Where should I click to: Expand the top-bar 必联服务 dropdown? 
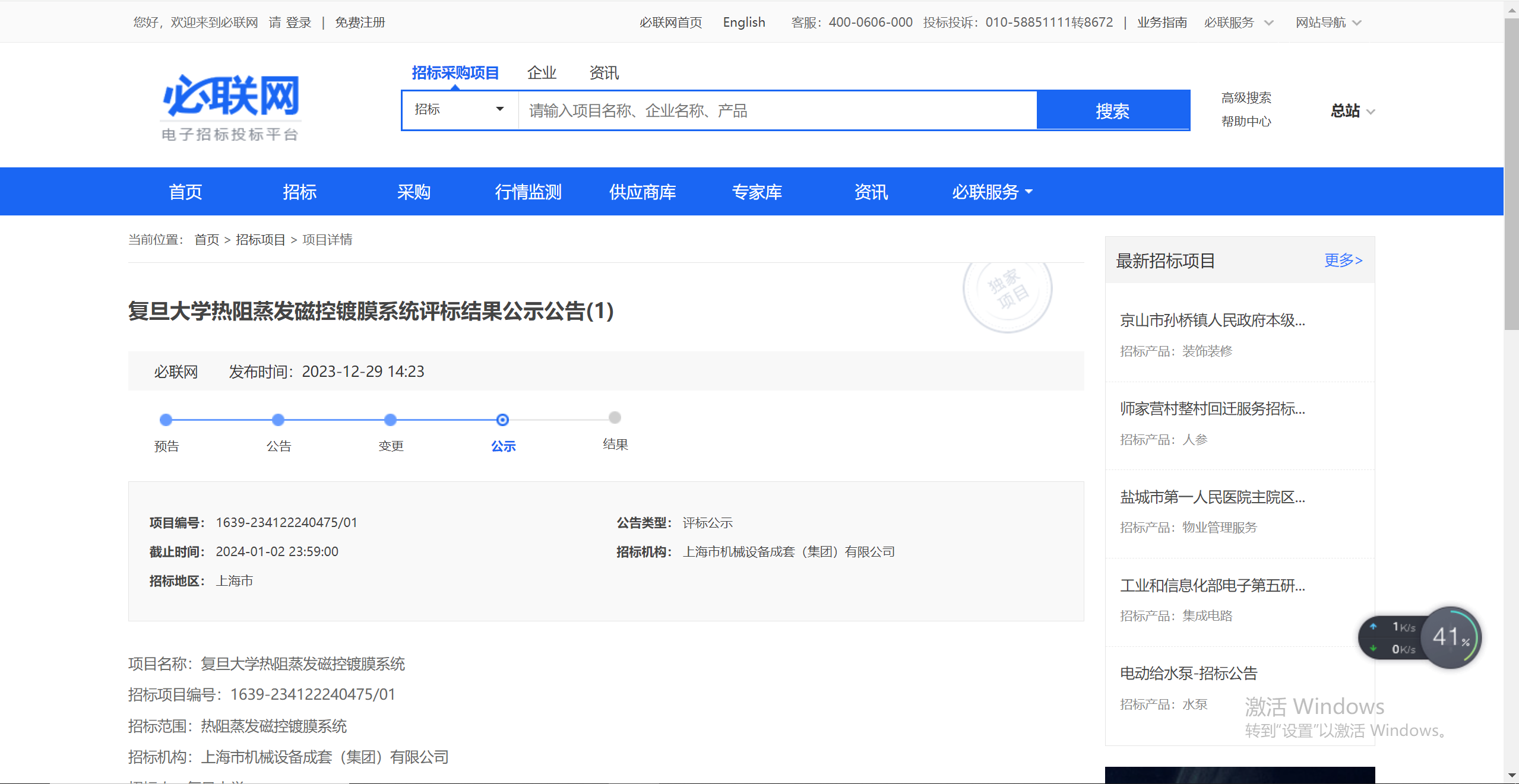pyautogui.click(x=1238, y=23)
